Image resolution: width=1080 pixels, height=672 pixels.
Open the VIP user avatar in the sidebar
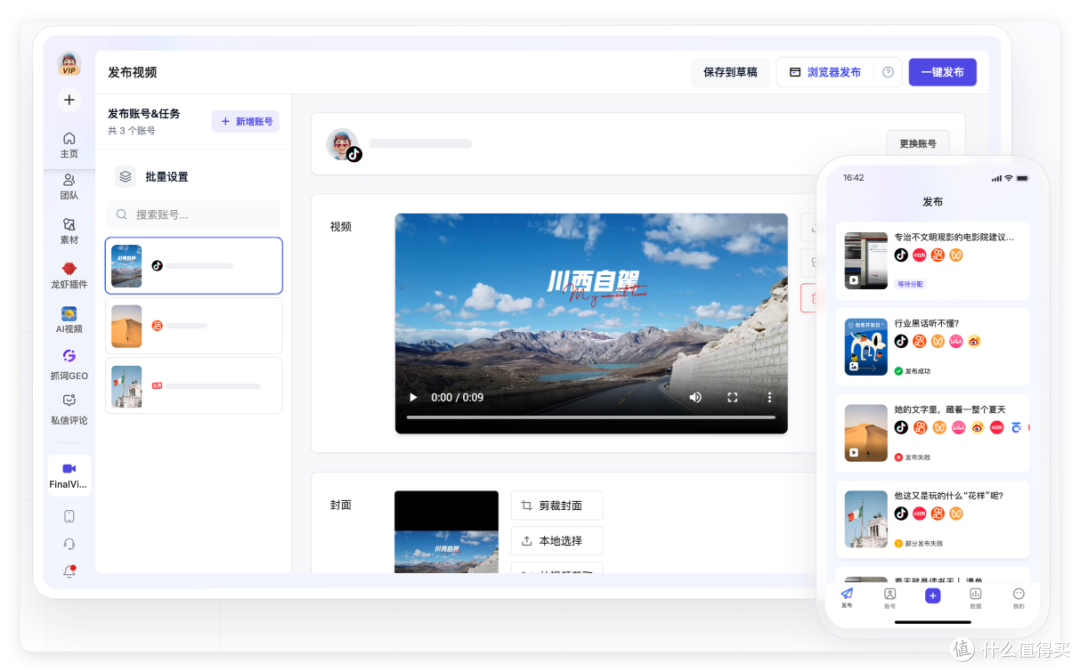[x=69, y=63]
